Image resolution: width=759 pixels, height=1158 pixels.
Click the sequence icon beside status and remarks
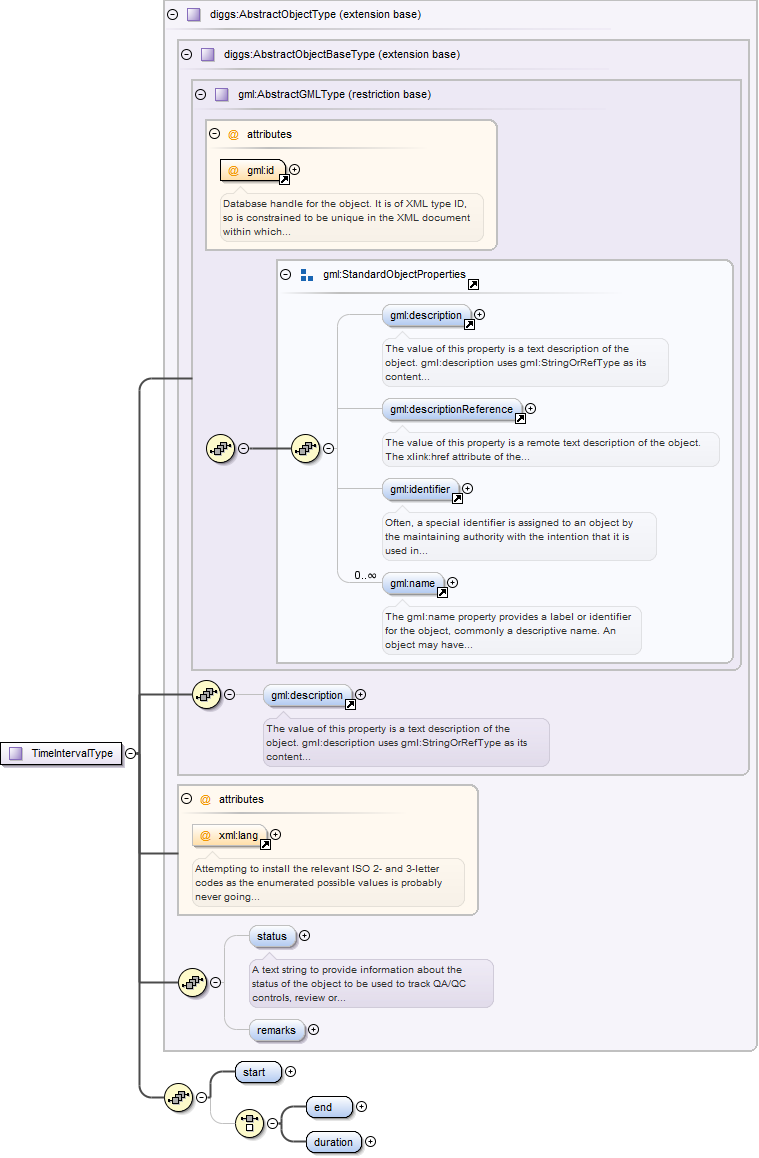click(x=192, y=982)
